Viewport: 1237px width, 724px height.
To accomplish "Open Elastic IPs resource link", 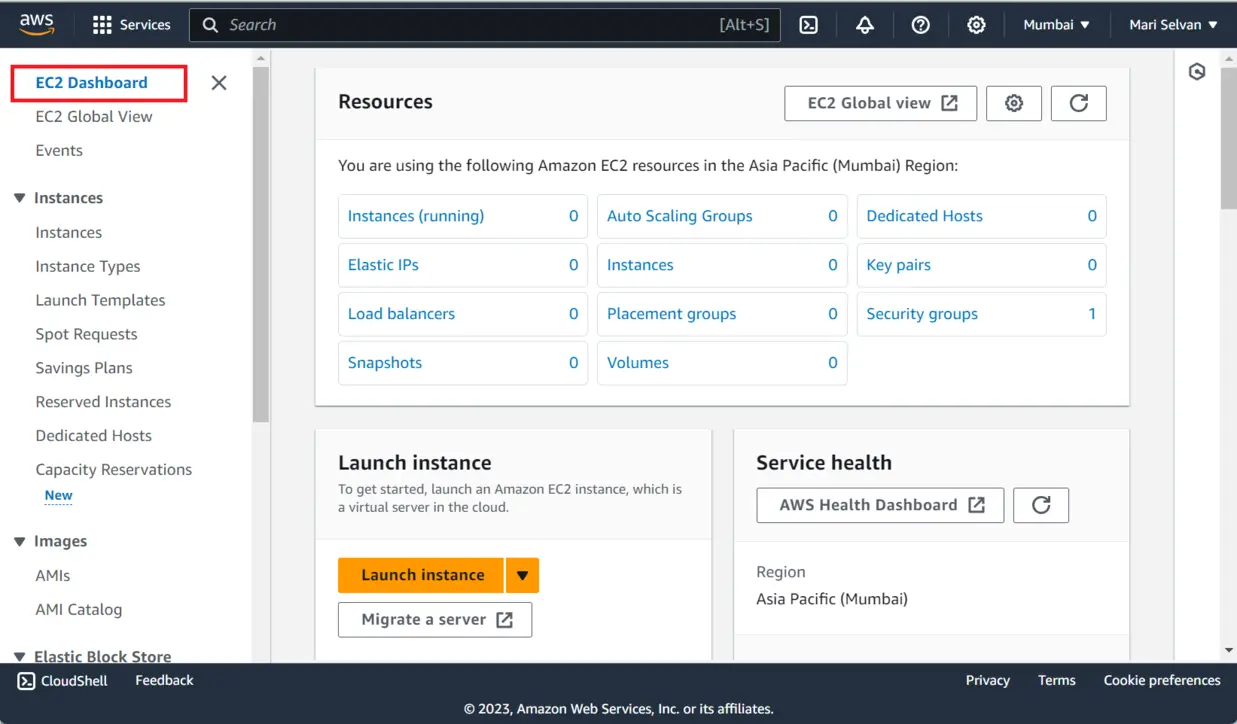I will point(383,265).
